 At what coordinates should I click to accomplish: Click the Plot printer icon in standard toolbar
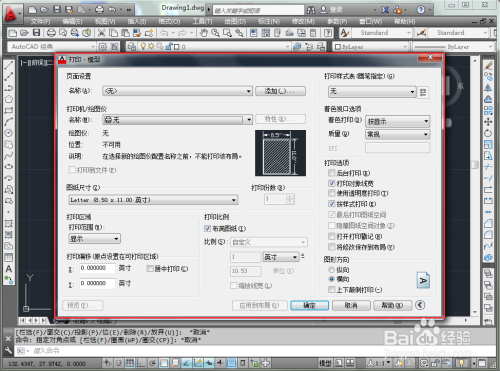(51, 33)
